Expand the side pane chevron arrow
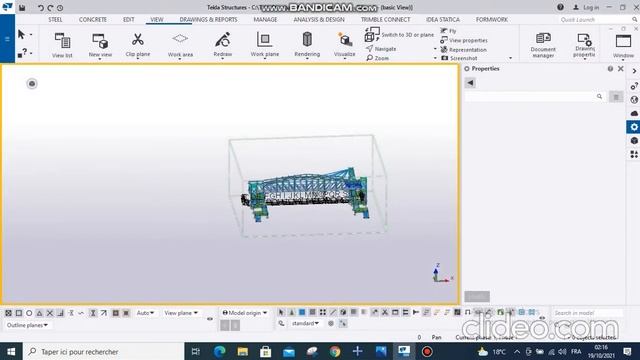 pos(634,71)
